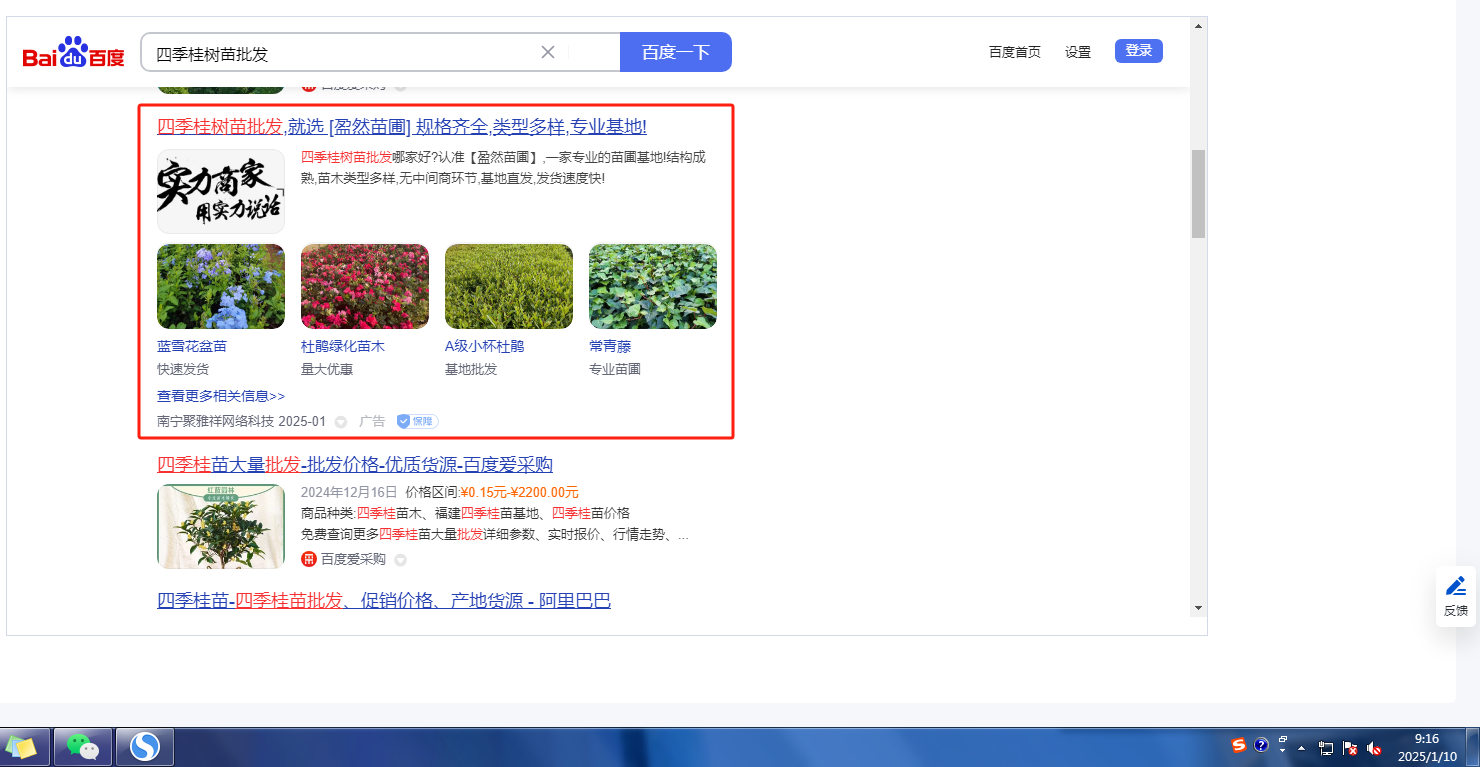Image resolution: width=1480 pixels, height=767 pixels.
Task: Click the page's vertical scrollbar thumb
Action: point(1198,194)
